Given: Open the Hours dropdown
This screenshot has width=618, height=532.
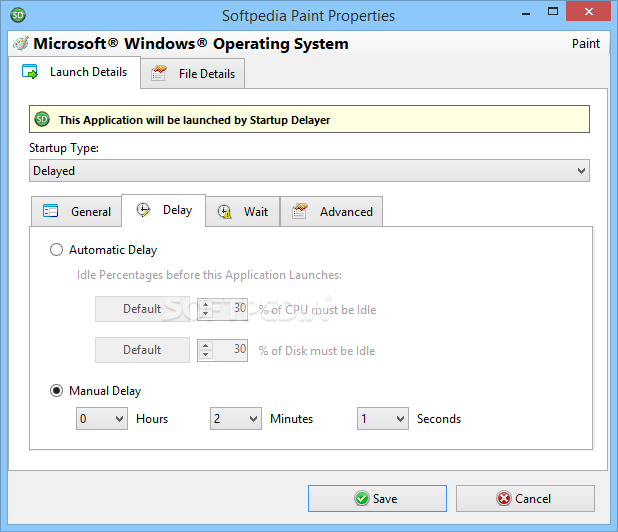Looking at the screenshot, I should tap(102, 419).
